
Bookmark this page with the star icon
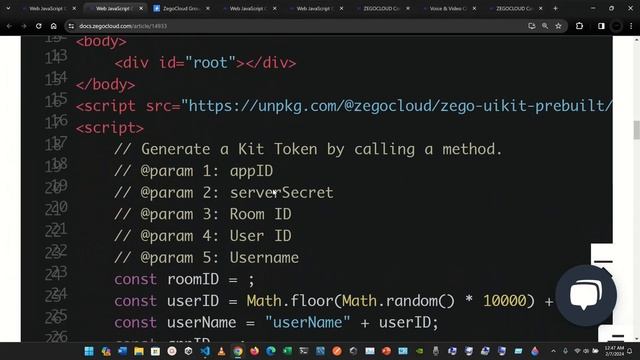click(x=558, y=26)
